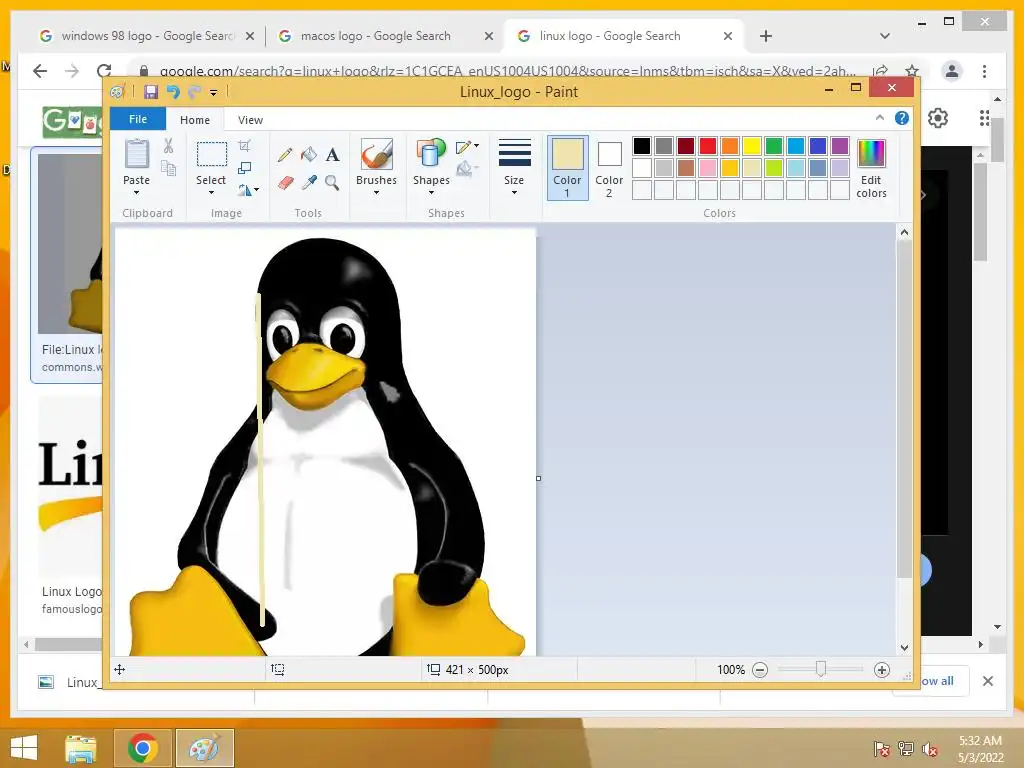The width and height of the screenshot is (1024, 768).
Task: Open Customize Quick Access Toolbar dropdown
Action: click(x=214, y=93)
